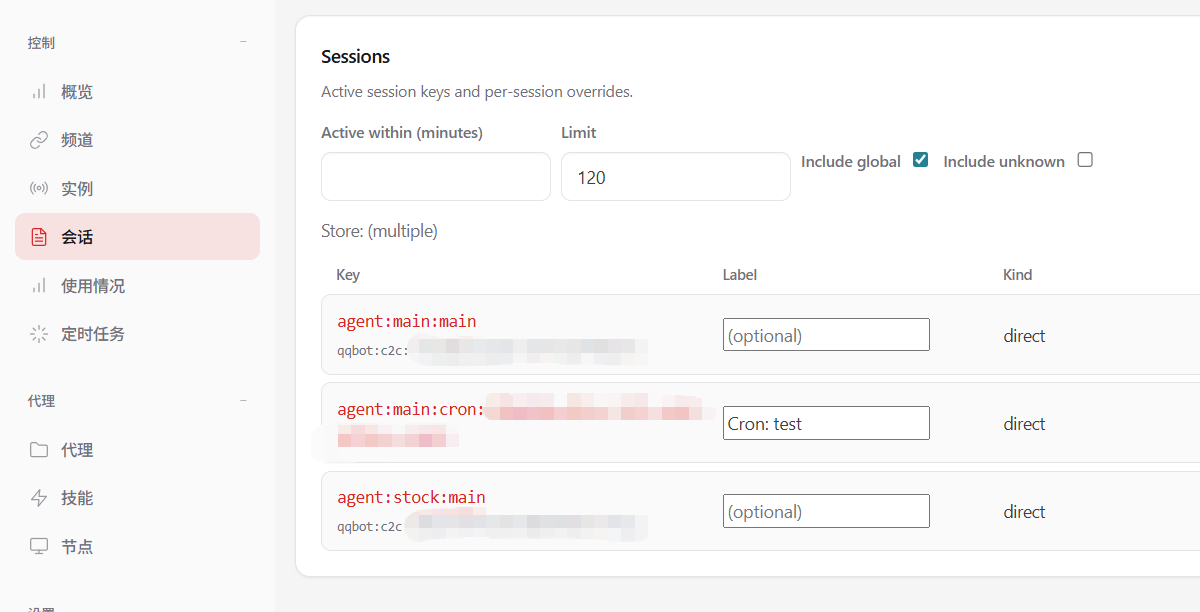This screenshot has width=1200, height=612.
Task: Click the 会话 document icon
Action: (39, 237)
